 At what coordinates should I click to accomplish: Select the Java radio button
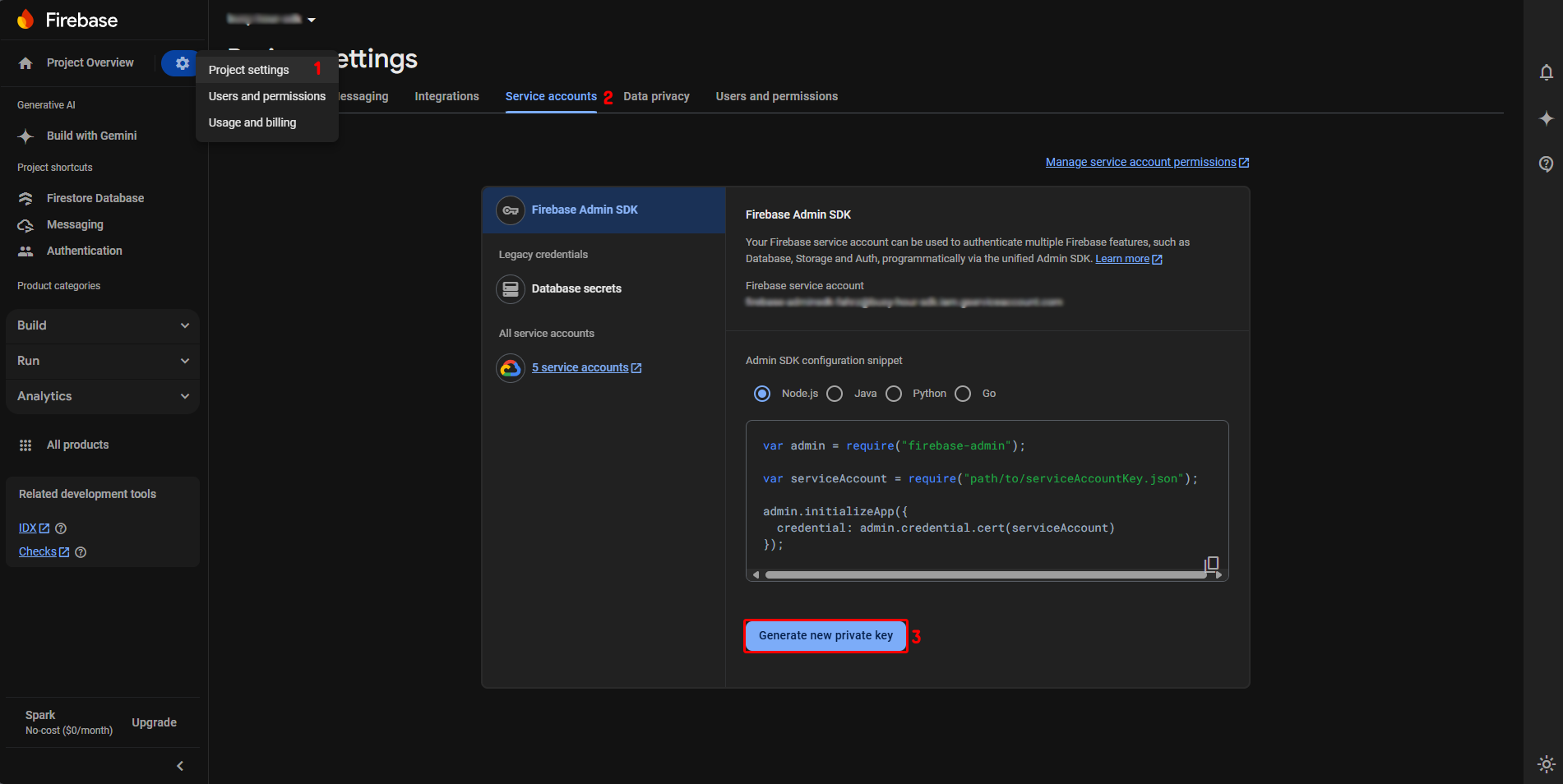pyautogui.click(x=835, y=394)
